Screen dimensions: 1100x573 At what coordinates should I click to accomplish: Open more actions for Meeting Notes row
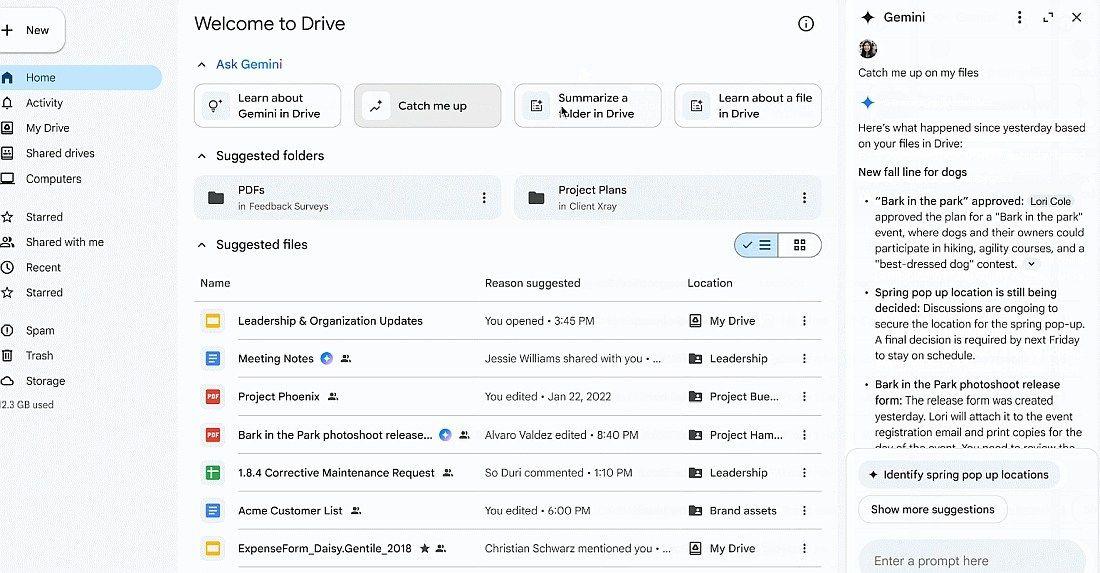[804, 358]
